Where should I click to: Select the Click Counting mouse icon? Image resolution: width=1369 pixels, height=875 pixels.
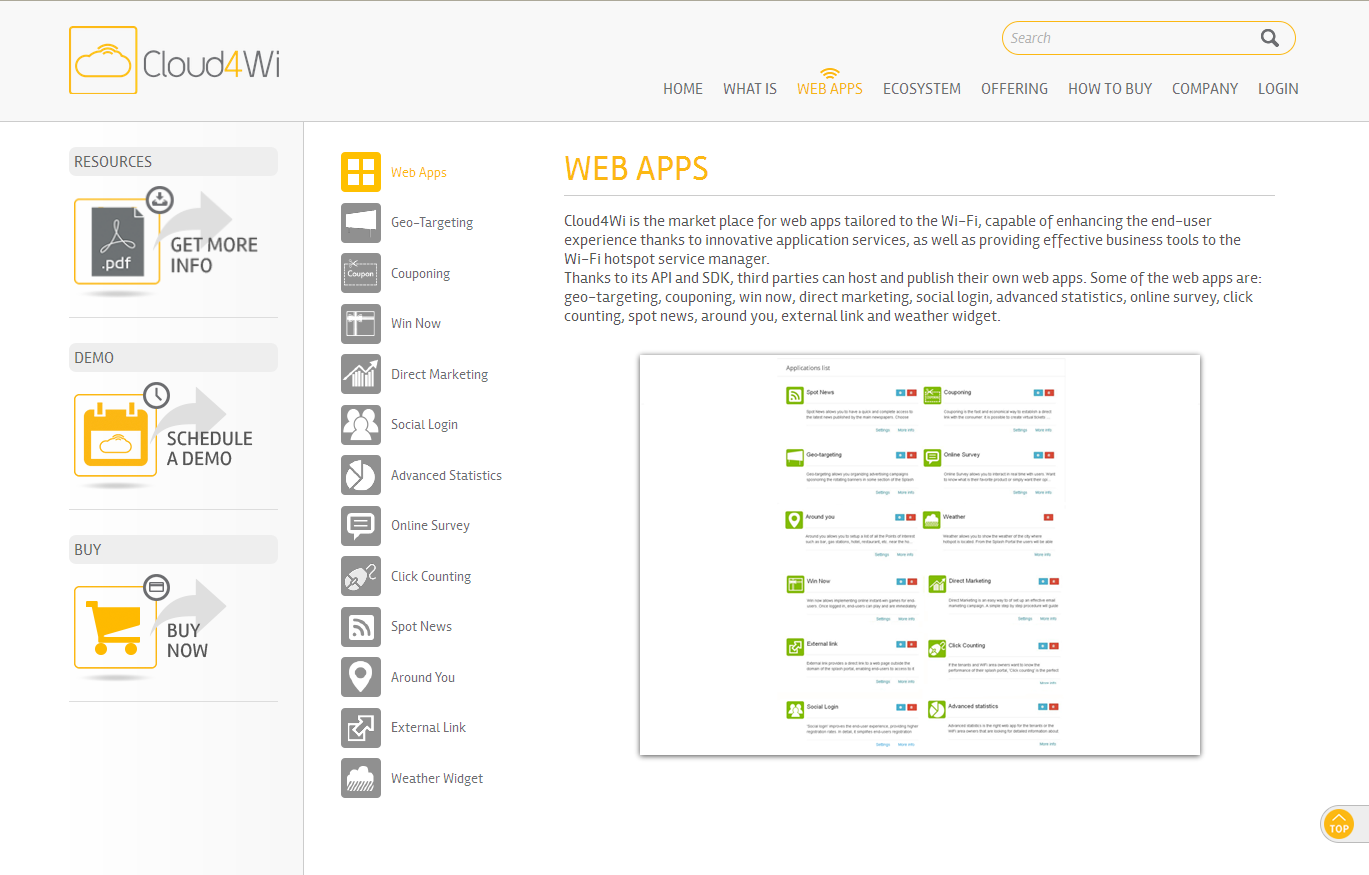[x=361, y=576]
